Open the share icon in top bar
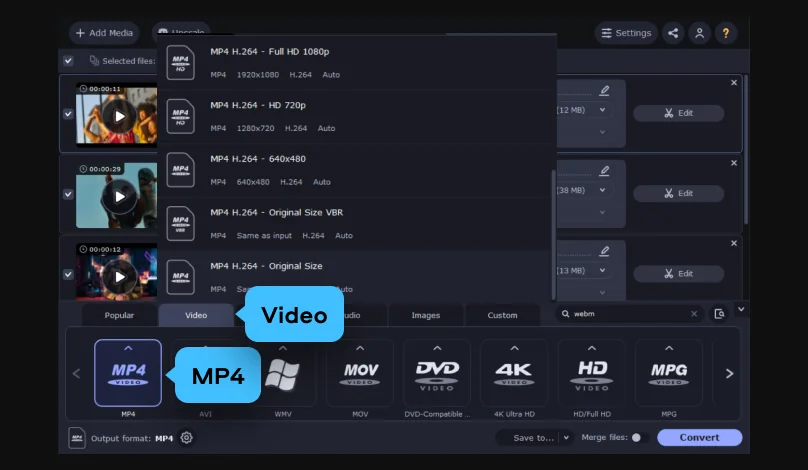This screenshot has height=470, width=808. (x=673, y=33)
